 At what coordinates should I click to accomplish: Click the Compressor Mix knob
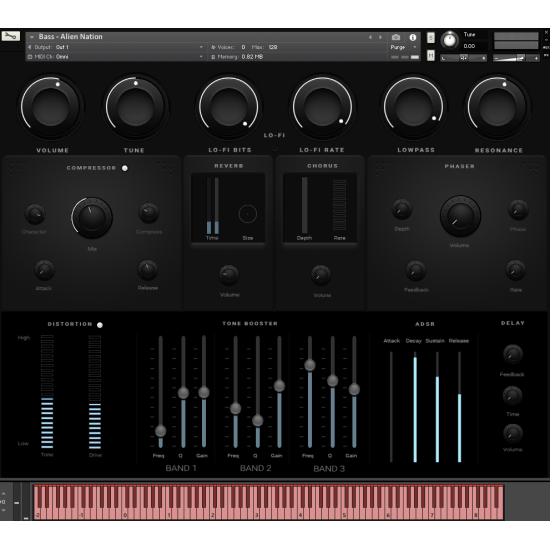point(92,217)
